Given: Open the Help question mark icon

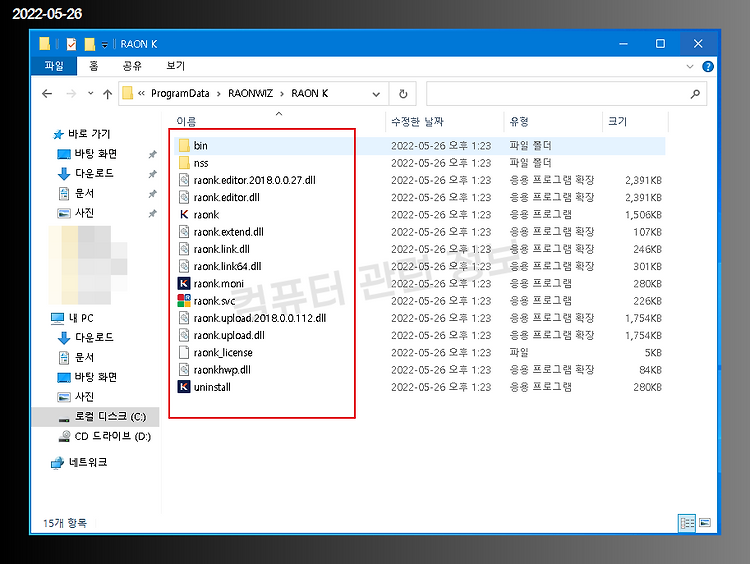Looking at the screenshot, I should 708,66.
